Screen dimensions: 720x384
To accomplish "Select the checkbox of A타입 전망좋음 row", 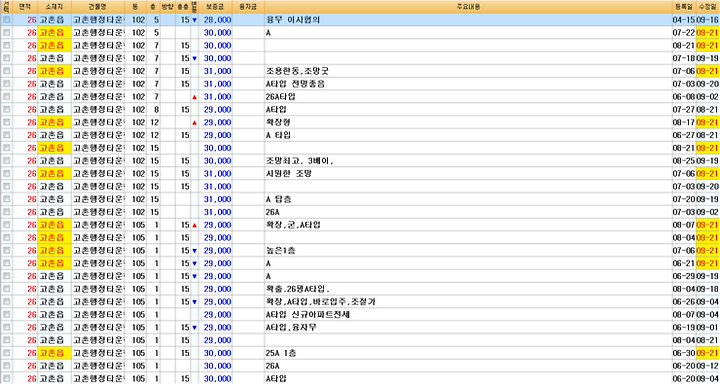I will (x=6, y=84).
